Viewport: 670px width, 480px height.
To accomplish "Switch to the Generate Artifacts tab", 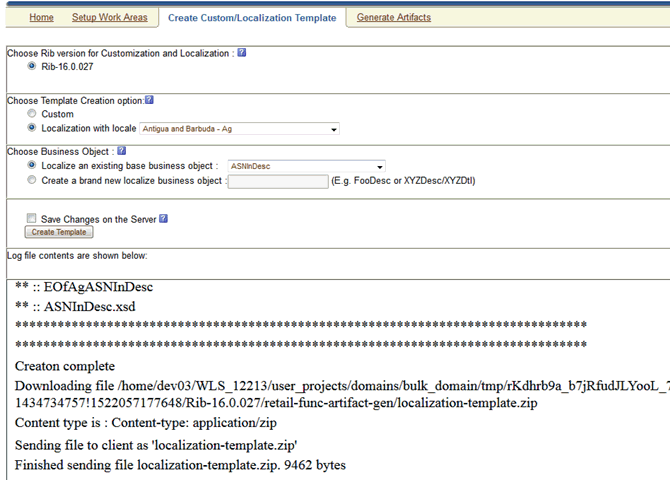I will click(x=394, y=18).
